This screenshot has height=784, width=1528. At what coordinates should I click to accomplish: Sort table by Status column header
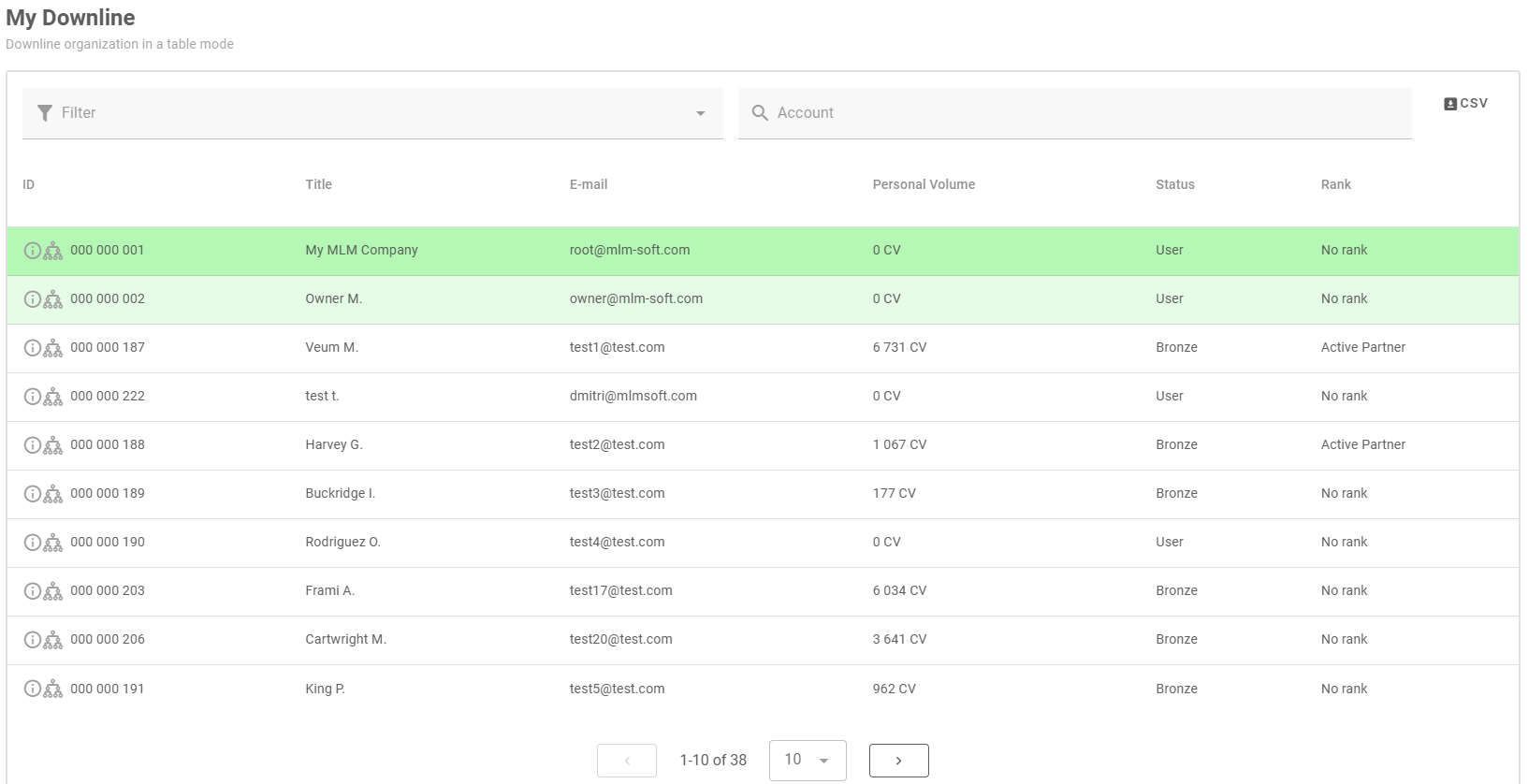click(1174, 184)
